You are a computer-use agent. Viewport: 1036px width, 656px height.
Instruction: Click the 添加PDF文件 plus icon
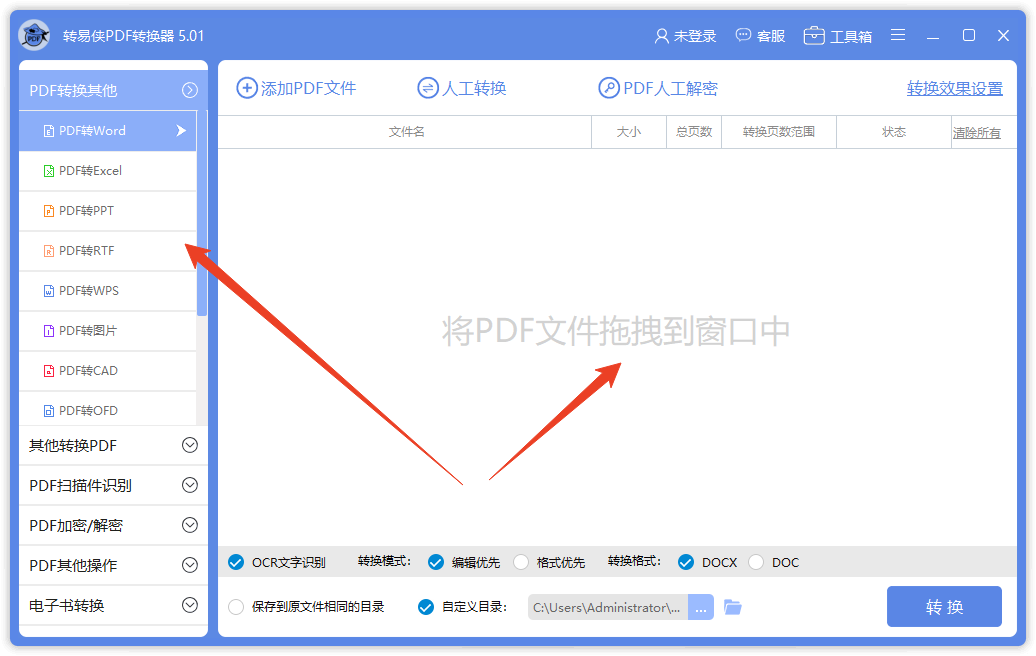(x=247, y=88)
